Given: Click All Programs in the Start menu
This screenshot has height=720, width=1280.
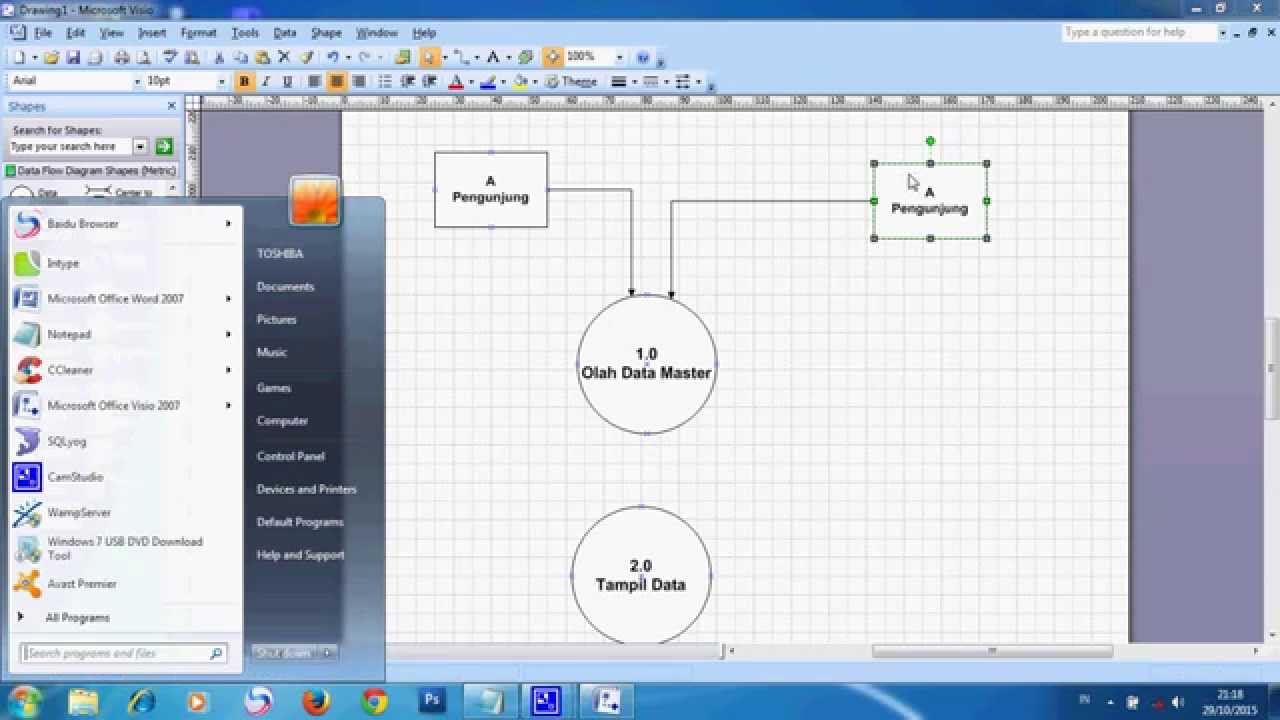Looking at the screenshot, I should pos(77,618).
